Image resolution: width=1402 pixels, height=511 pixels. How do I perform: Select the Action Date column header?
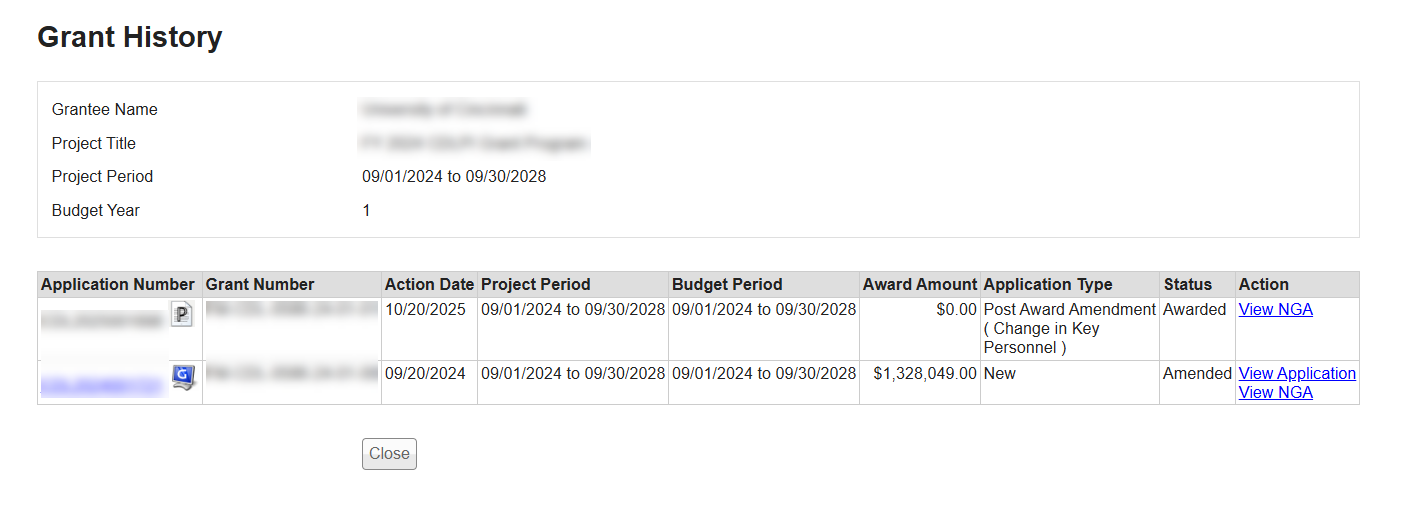pos(429,284)
